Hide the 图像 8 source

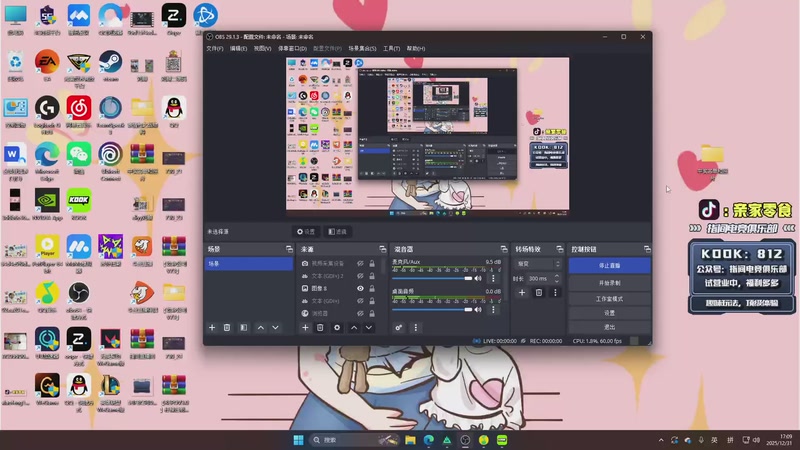click(360, 288)
